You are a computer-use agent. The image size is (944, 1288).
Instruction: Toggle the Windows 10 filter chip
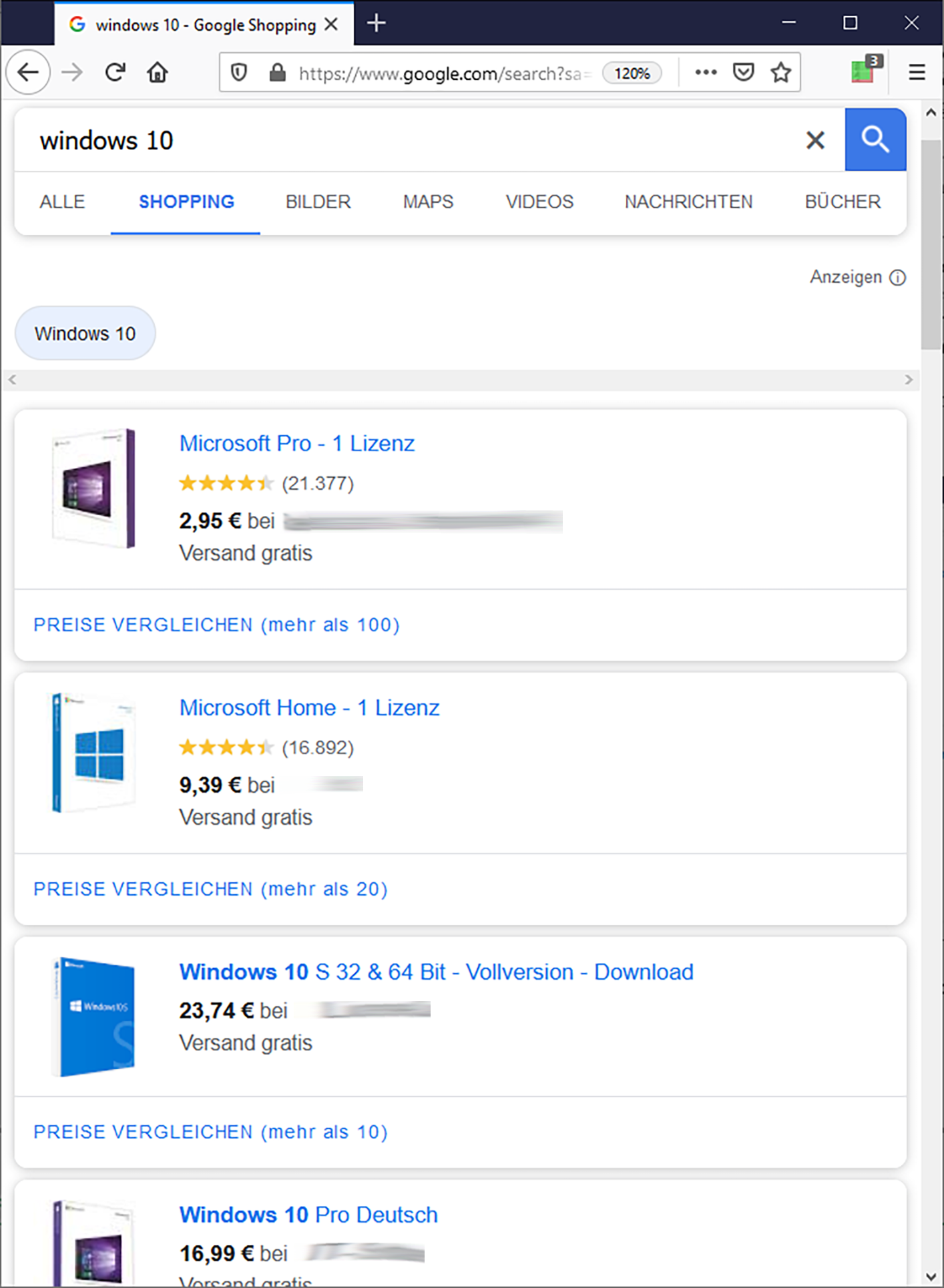(85, 334)
